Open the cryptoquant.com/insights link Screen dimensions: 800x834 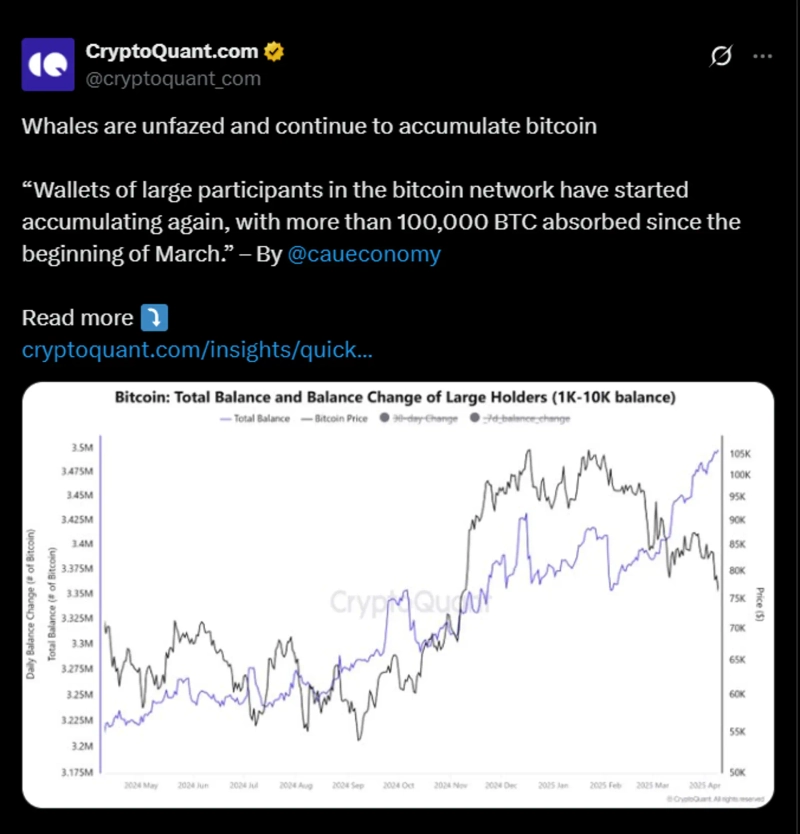[198, 350]
